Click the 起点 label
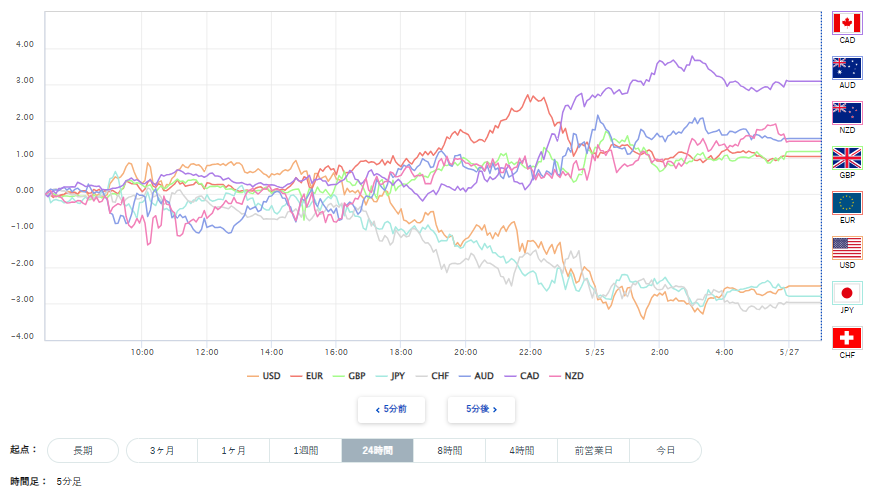The image size is (877, 501). pos(23,450)
